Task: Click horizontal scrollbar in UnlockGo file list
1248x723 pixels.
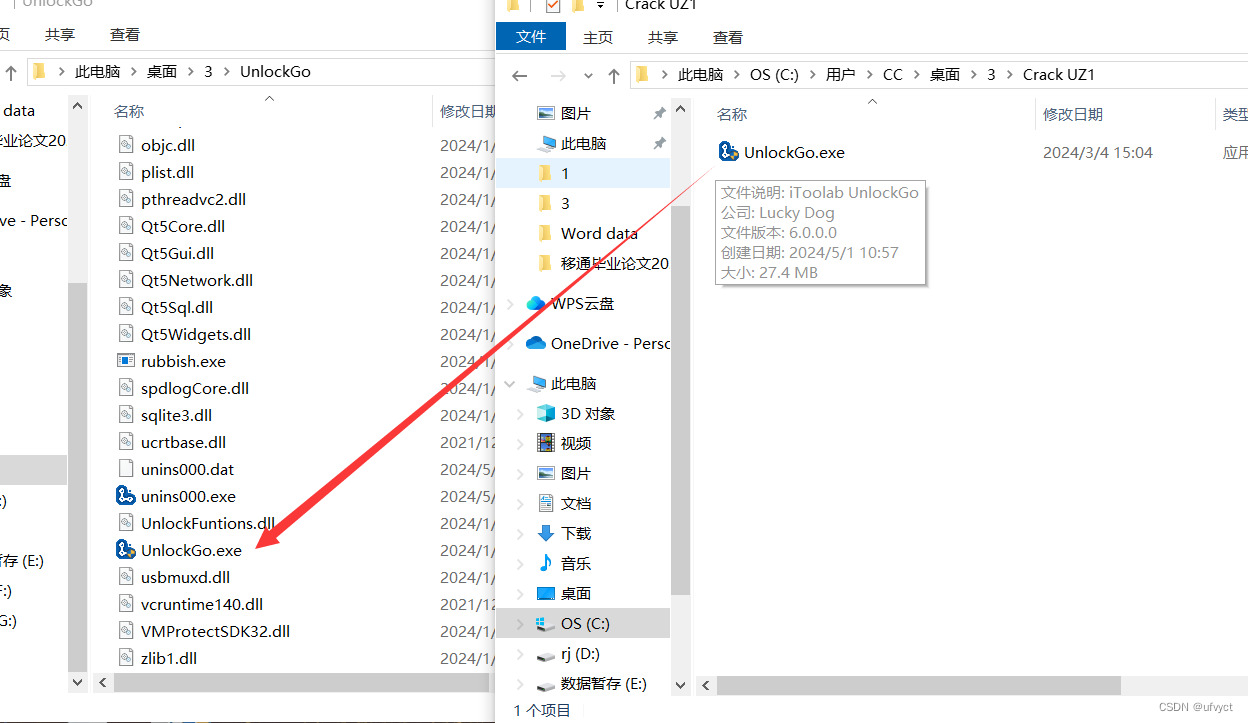Action: (x=300, y=682)
